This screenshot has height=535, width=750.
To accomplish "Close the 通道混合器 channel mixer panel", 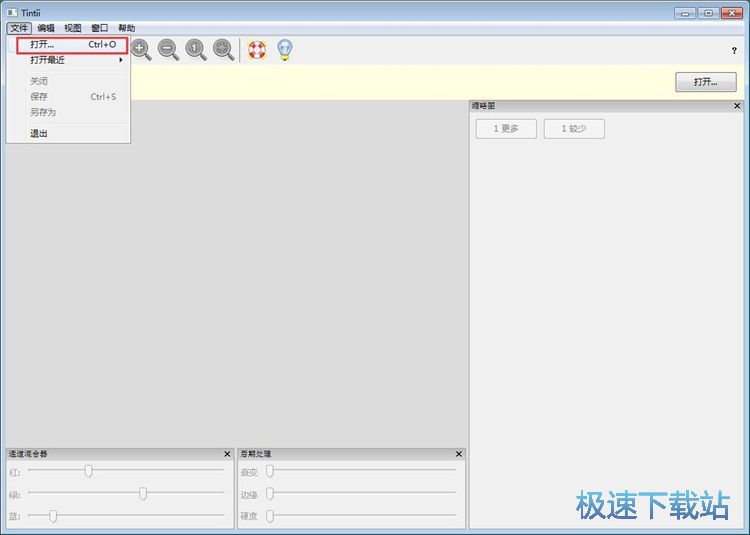I will [227, 454].
